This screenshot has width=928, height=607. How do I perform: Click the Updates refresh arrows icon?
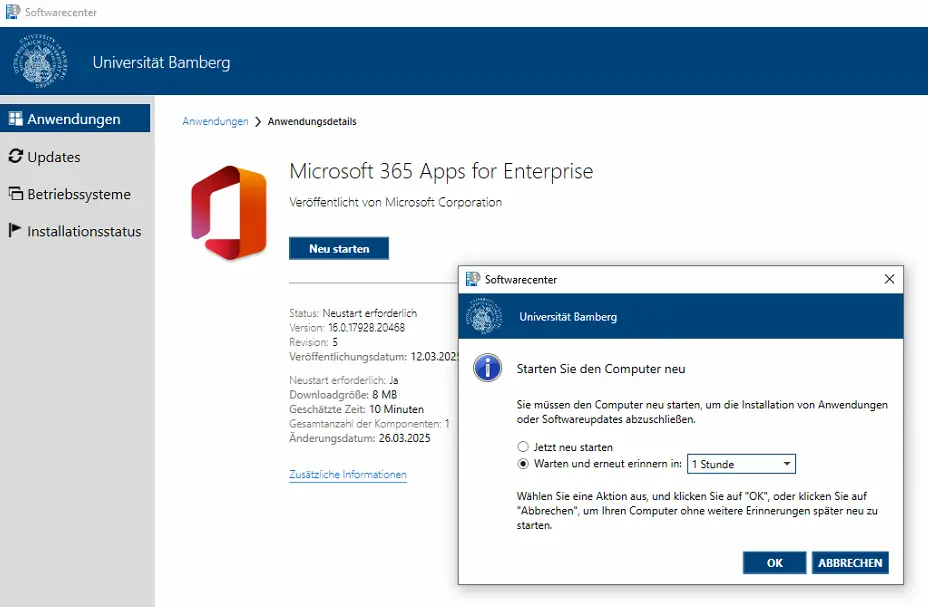(x=15, y=156)
